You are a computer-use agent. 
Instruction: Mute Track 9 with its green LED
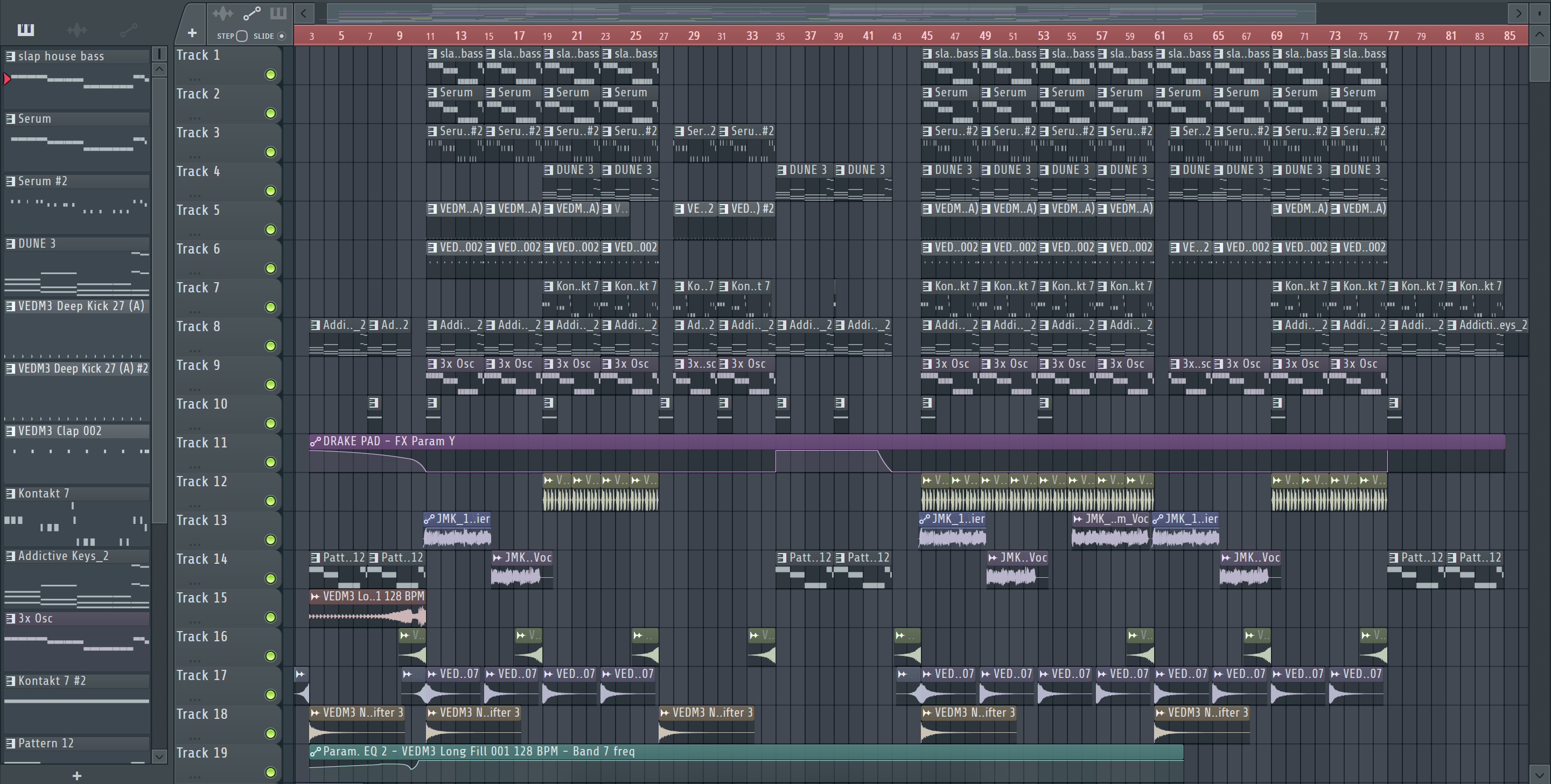click(x=270, y=385)
